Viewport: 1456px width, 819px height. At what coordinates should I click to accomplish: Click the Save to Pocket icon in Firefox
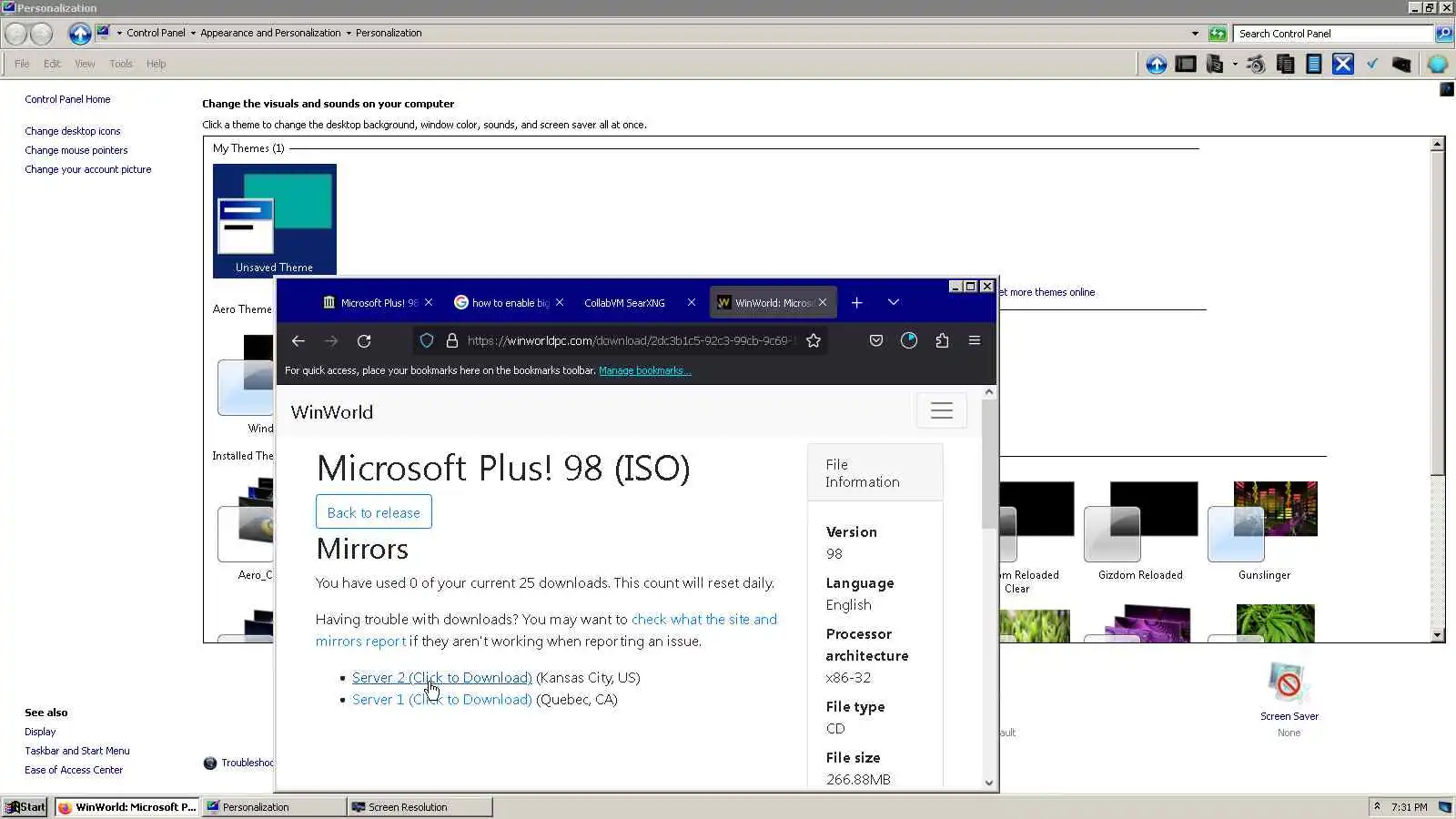pyautogui.click(x=876, y=340)
